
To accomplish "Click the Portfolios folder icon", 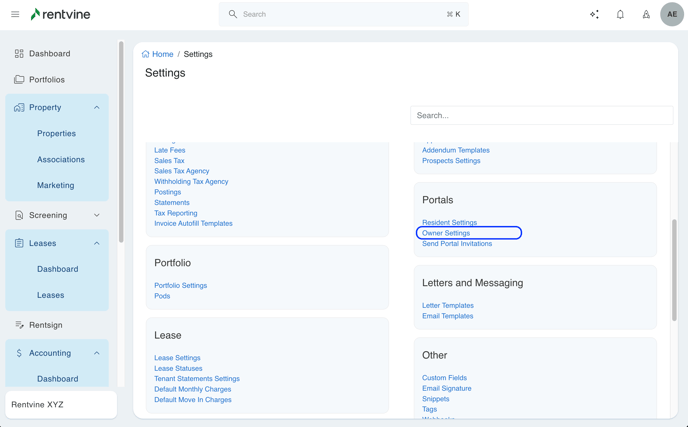I will (19, 80).
